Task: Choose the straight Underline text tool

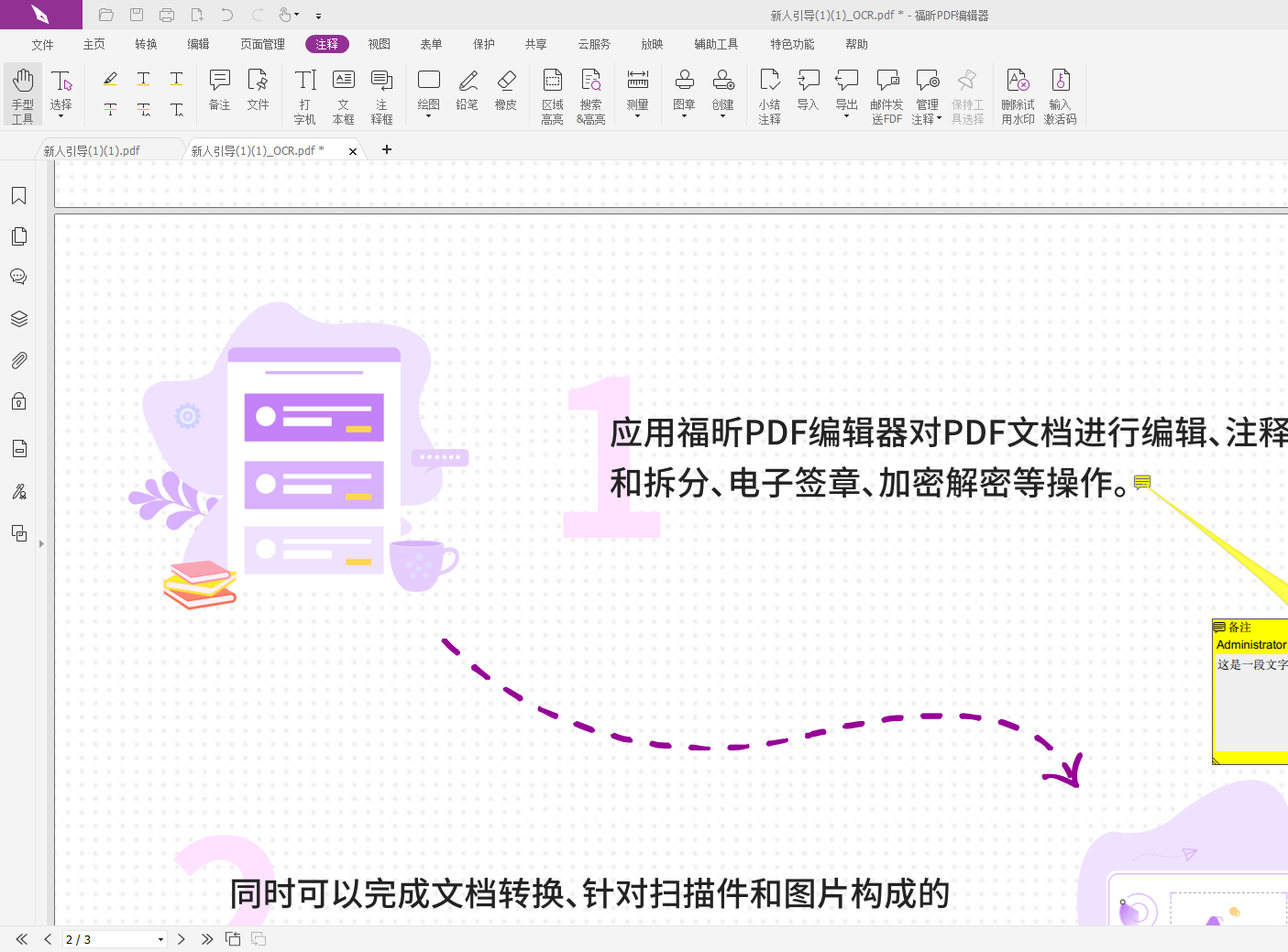Action: pyautogui.click(x=177, y=79)
